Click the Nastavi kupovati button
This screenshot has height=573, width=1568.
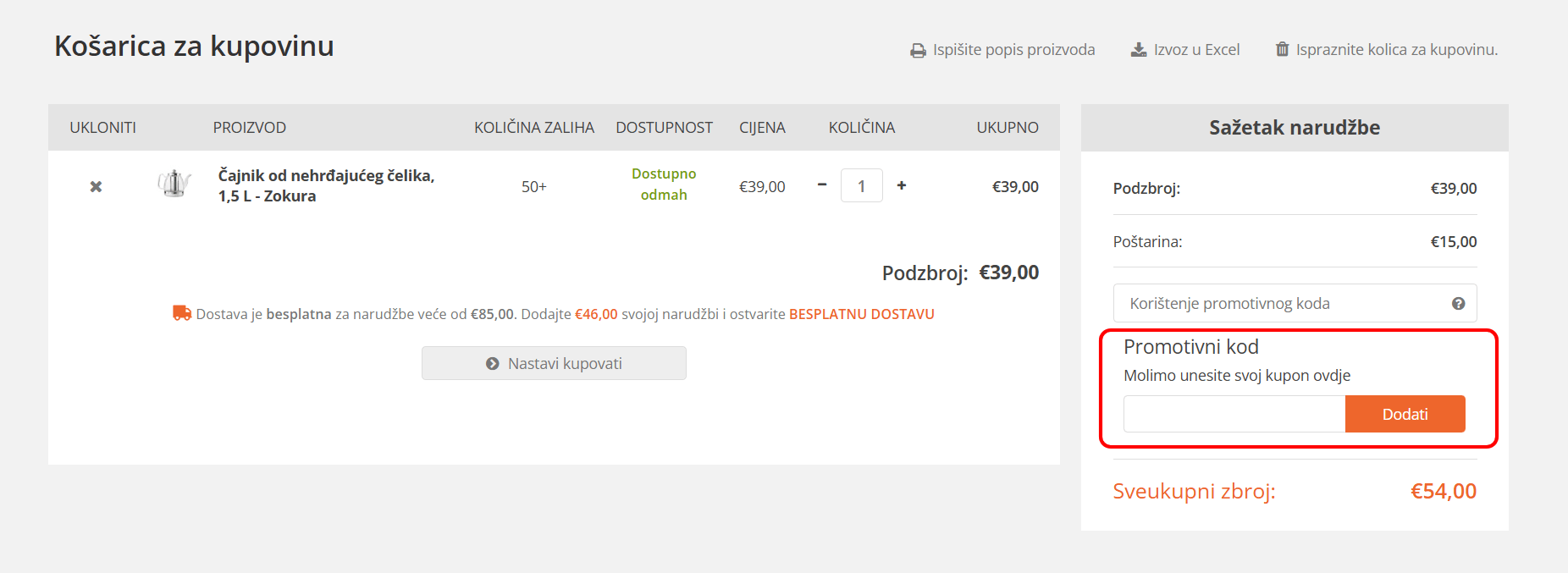(554, 363)
